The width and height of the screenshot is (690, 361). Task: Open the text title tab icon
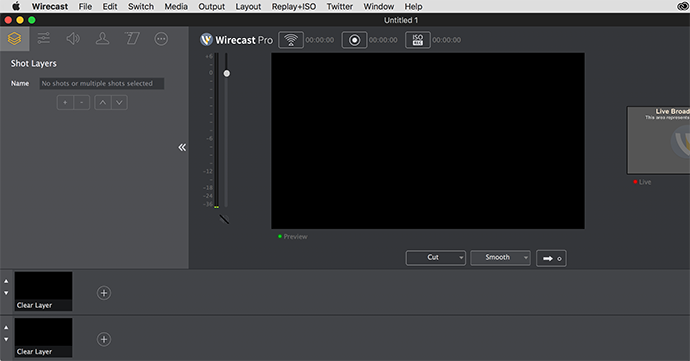click(x=132, y=39)
